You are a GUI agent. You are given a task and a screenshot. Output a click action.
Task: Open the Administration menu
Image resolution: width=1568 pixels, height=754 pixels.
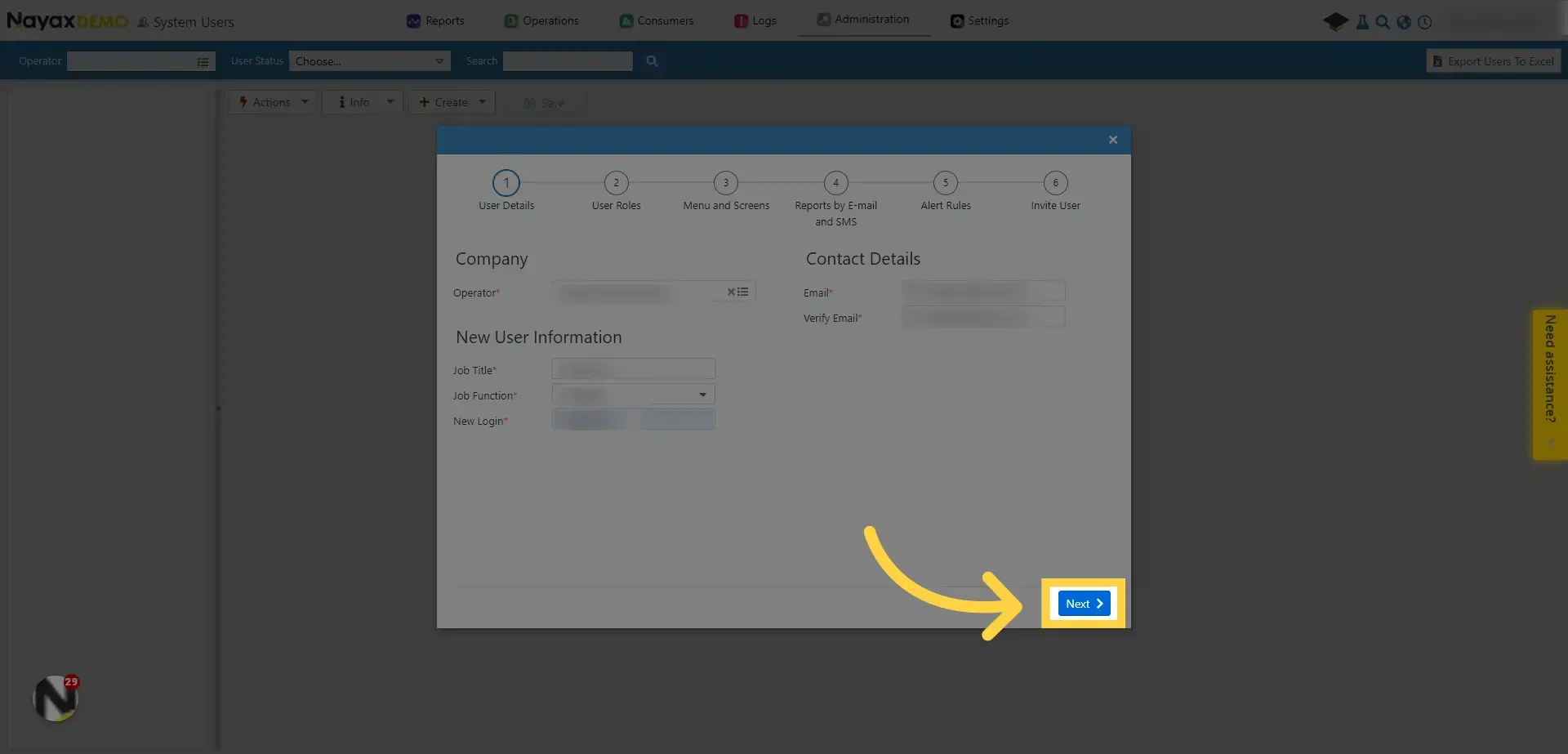pos(863,19)
